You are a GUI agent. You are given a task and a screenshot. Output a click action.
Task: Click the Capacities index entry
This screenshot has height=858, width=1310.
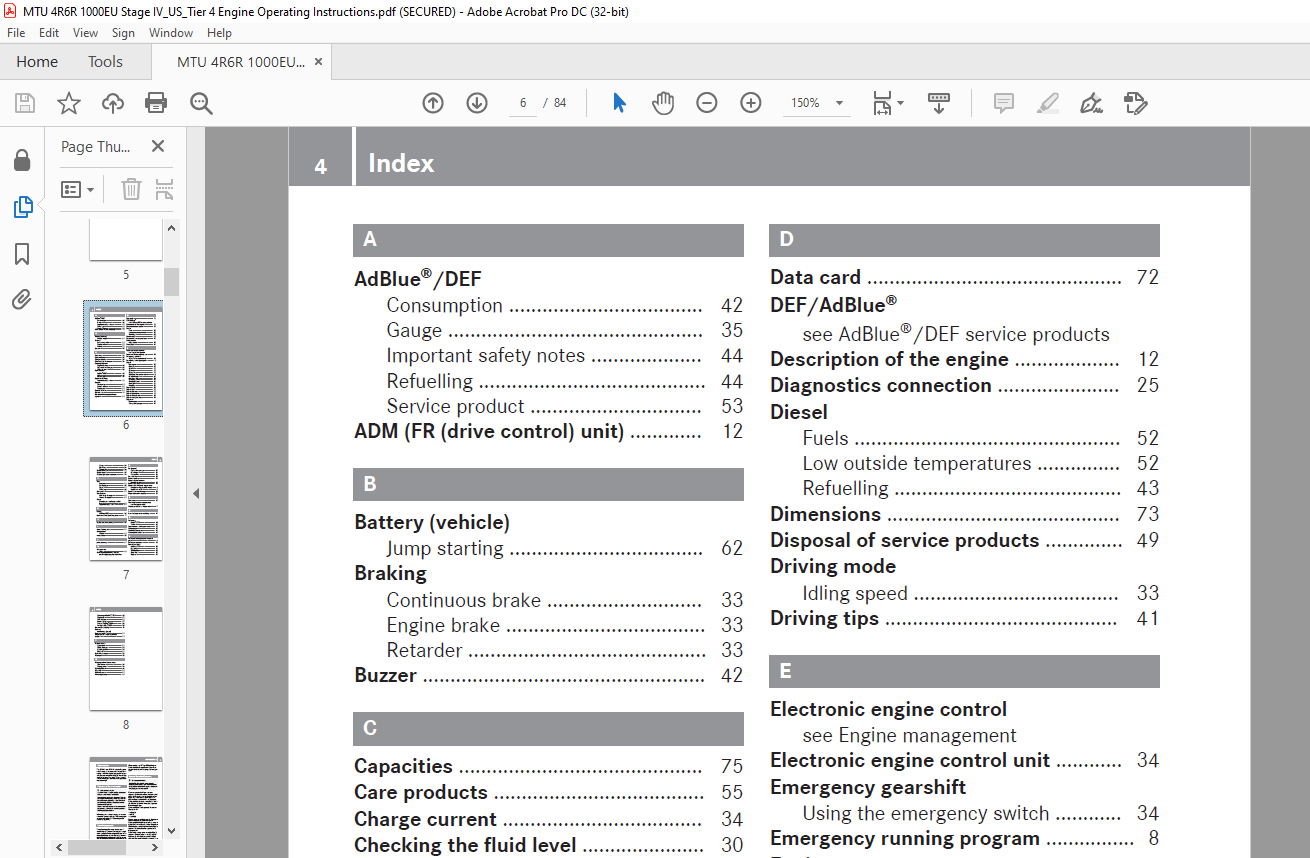click(549, 766)
